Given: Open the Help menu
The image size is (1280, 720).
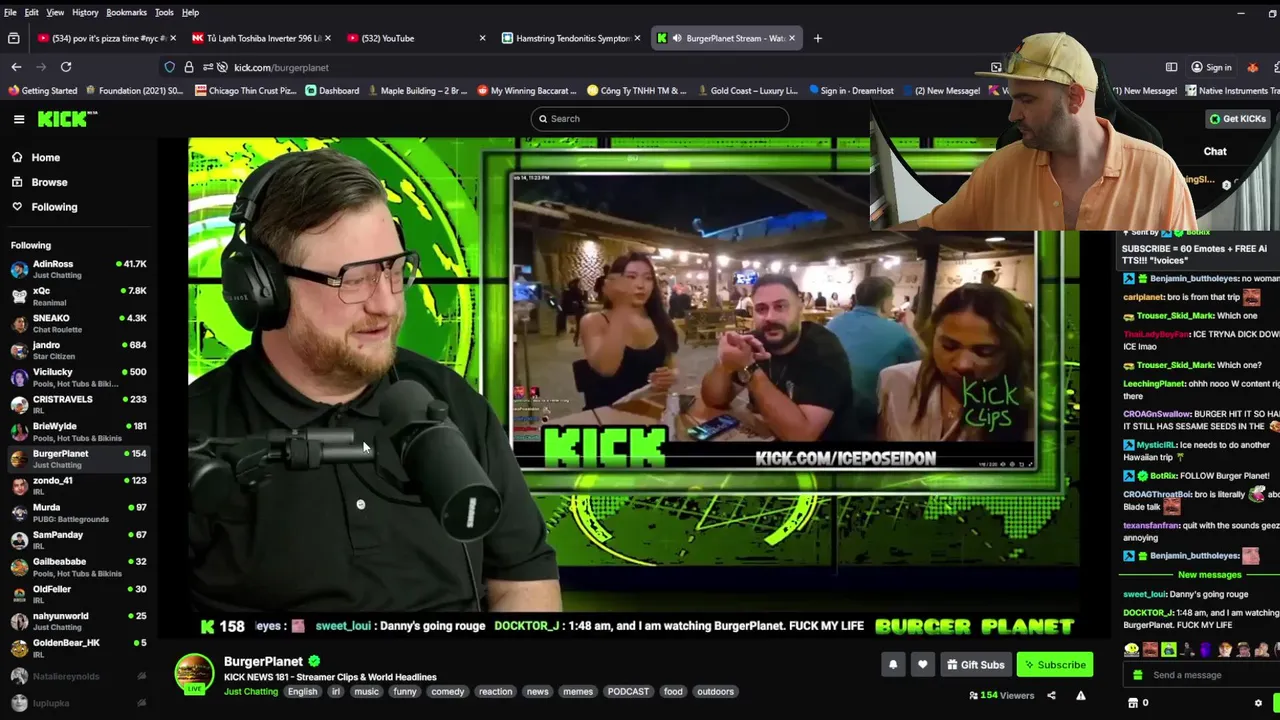Looking at the screenshot, I should 190,12.
